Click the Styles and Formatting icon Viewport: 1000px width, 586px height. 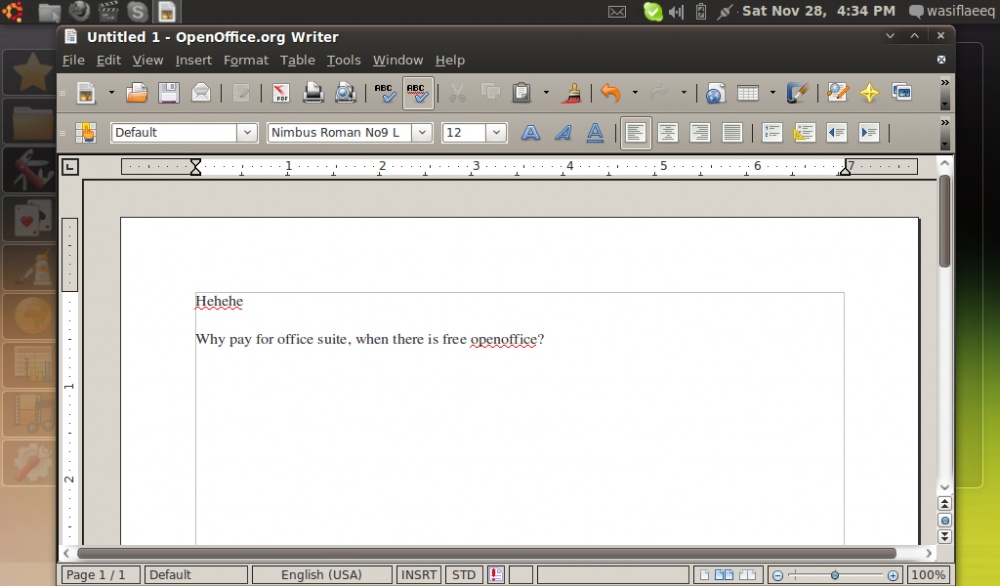pyautogui.click(x=86, y=132)
